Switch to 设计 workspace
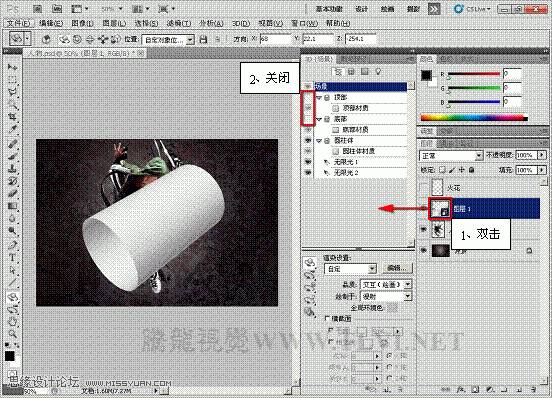This screenshot has height=398, width=552. pyautogui.click(x=362, y=9)
